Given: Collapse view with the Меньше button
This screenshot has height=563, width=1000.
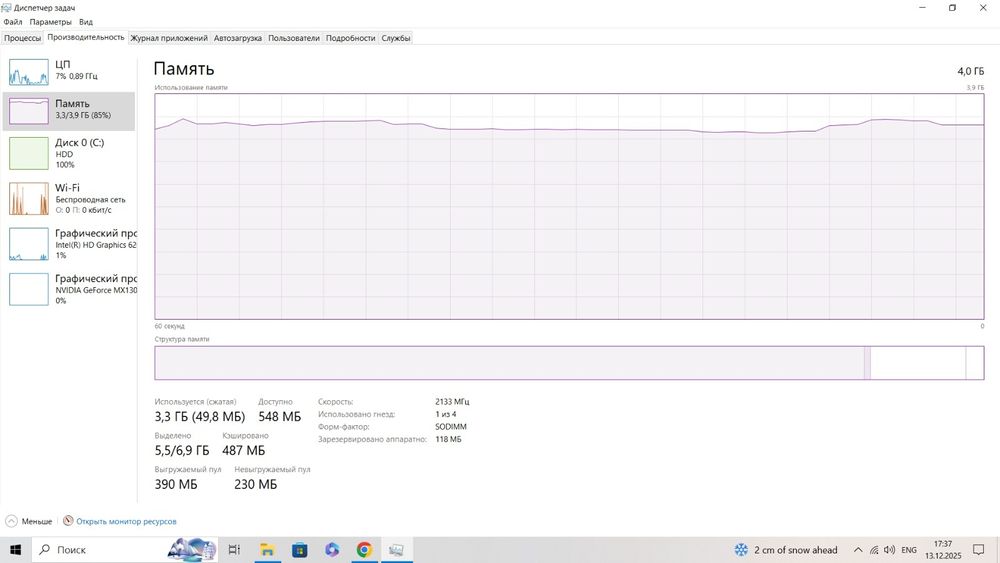Looking at the screenshot, I should pos(29,521).
